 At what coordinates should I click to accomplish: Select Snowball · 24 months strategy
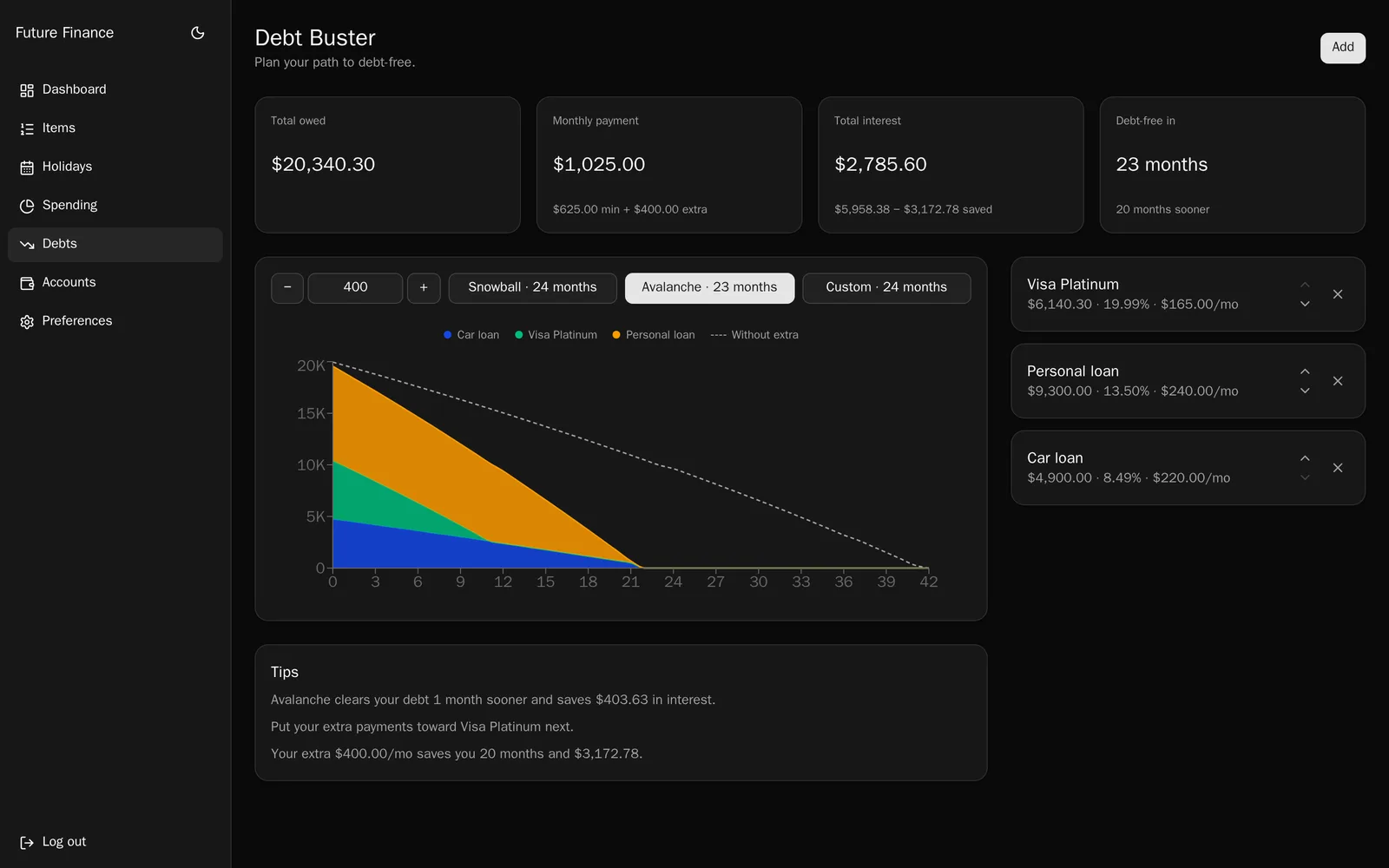click(x=532, y=288)
